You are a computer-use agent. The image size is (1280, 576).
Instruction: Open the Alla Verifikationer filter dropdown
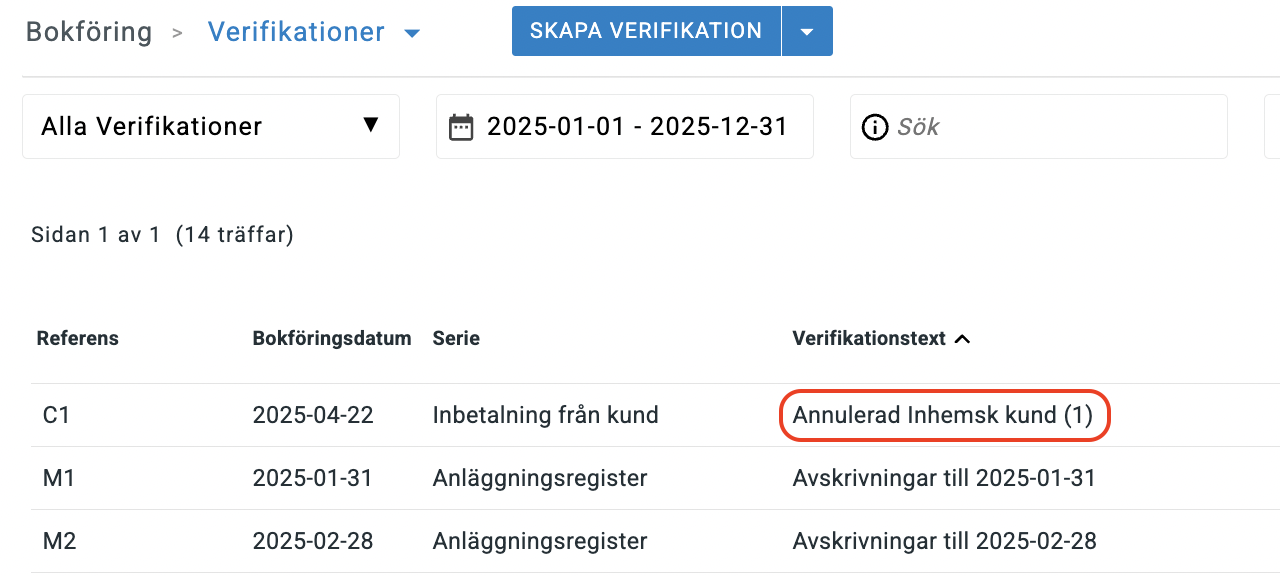210,126
